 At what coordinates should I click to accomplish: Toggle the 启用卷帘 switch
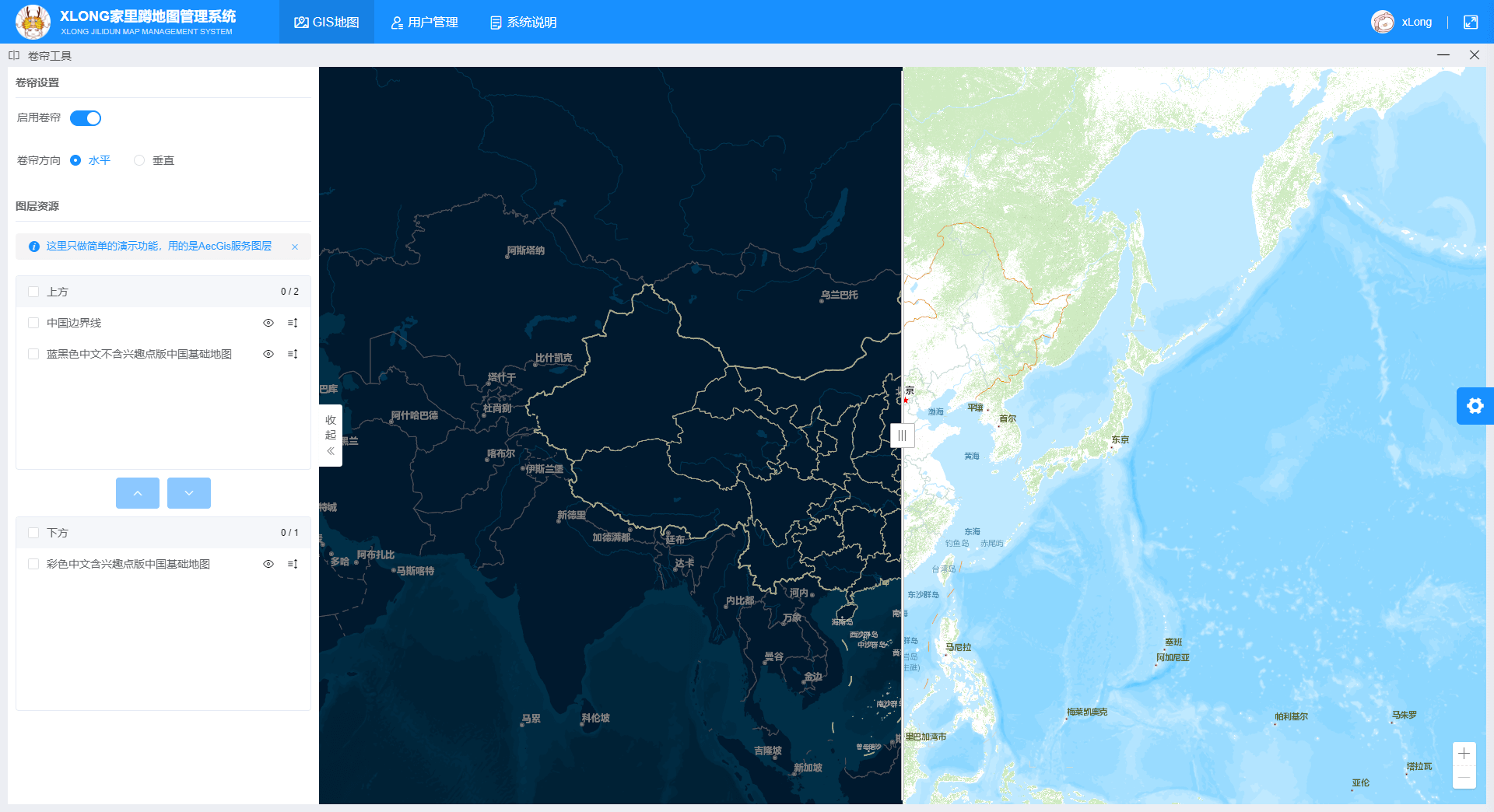[86, 118]
